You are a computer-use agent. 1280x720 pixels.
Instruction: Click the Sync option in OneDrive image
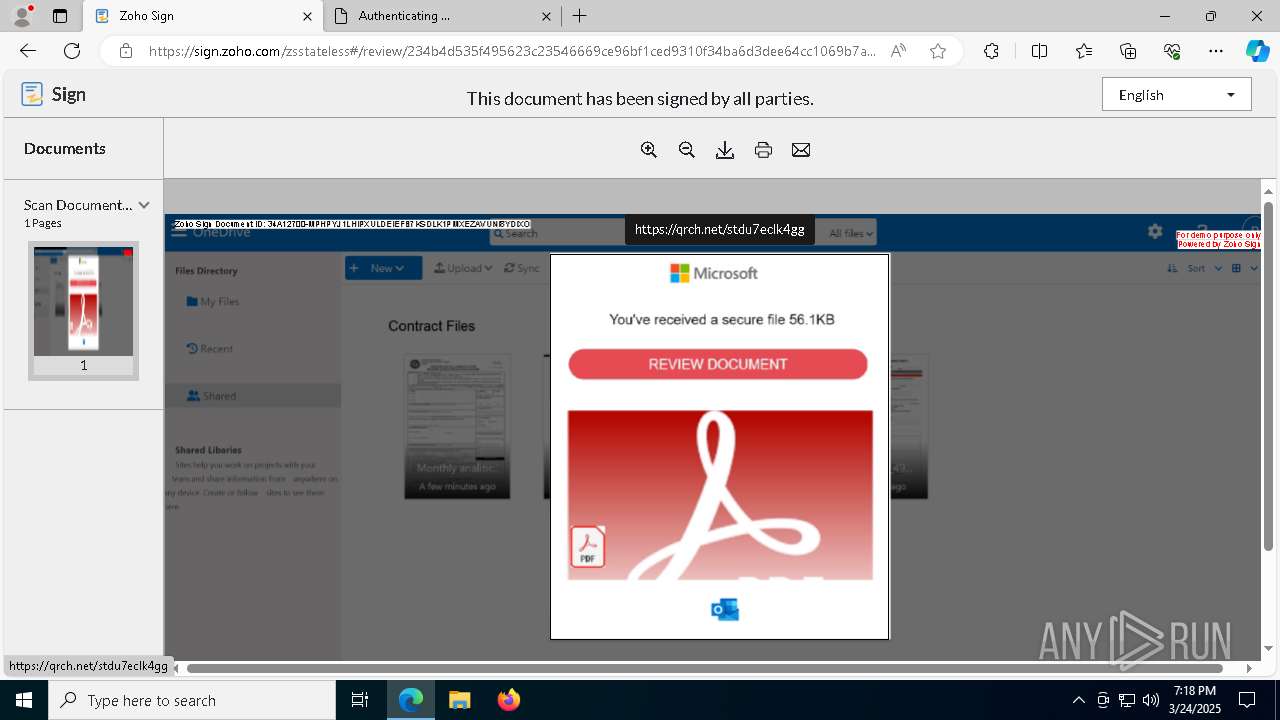[x=522, y=268]
